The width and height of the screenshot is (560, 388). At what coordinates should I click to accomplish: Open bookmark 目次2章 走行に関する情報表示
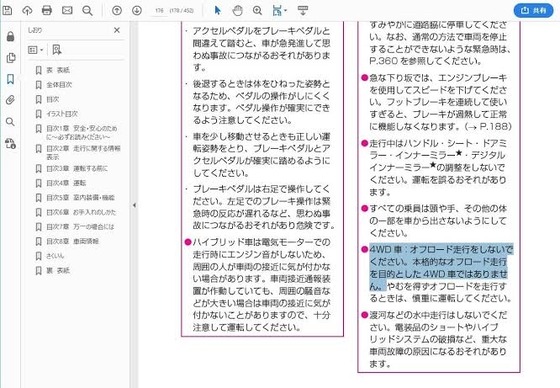click(x=83, y=153)
